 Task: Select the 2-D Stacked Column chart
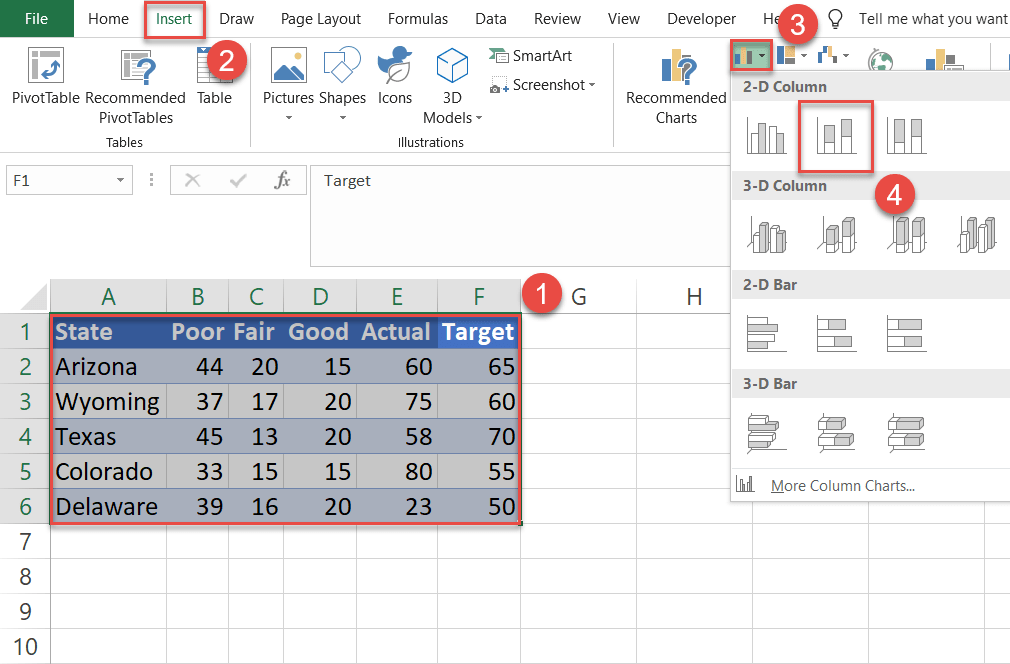tap(836, 135)
